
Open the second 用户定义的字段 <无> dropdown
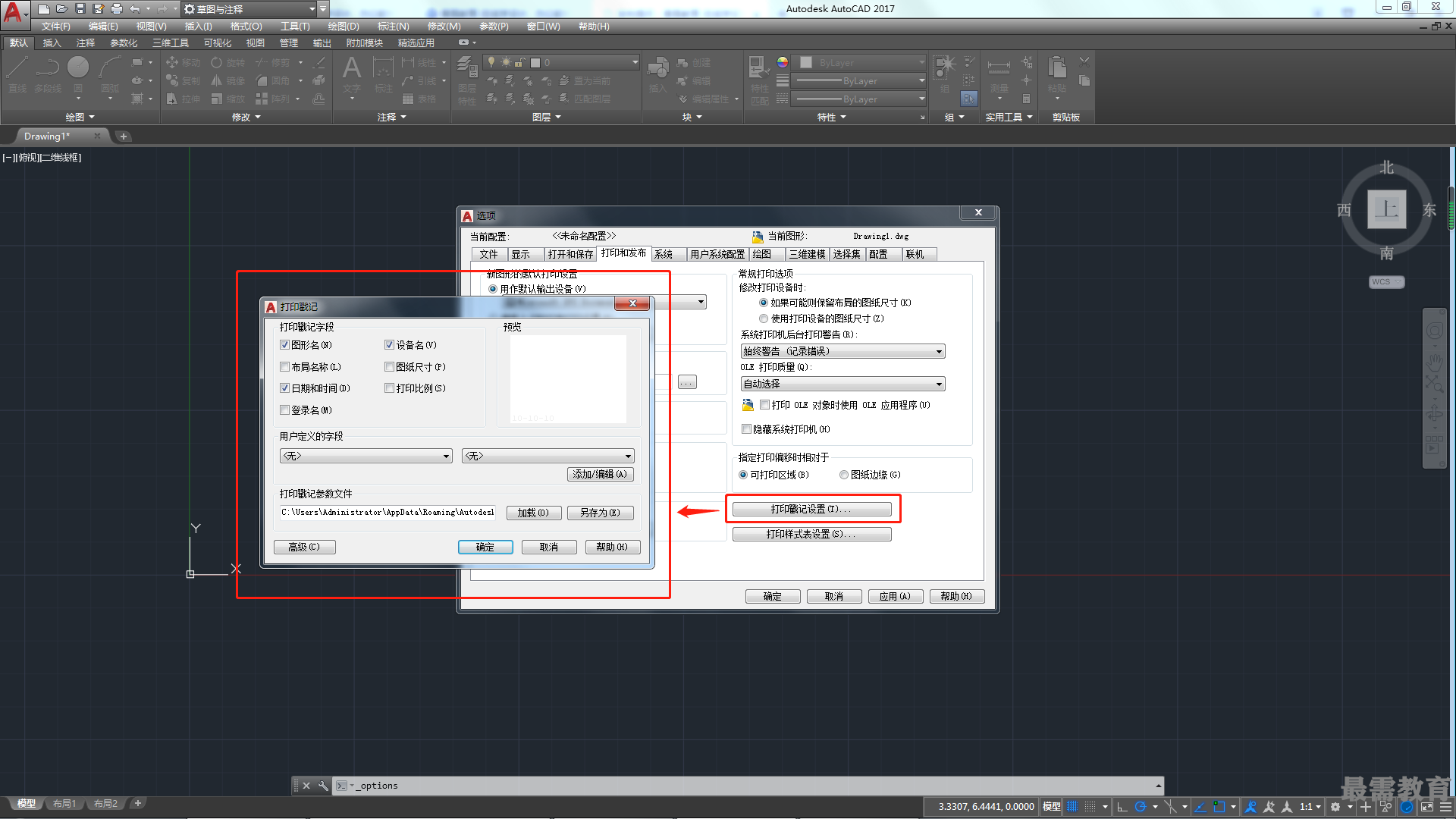pyautogui.click(x=548, y=456)
